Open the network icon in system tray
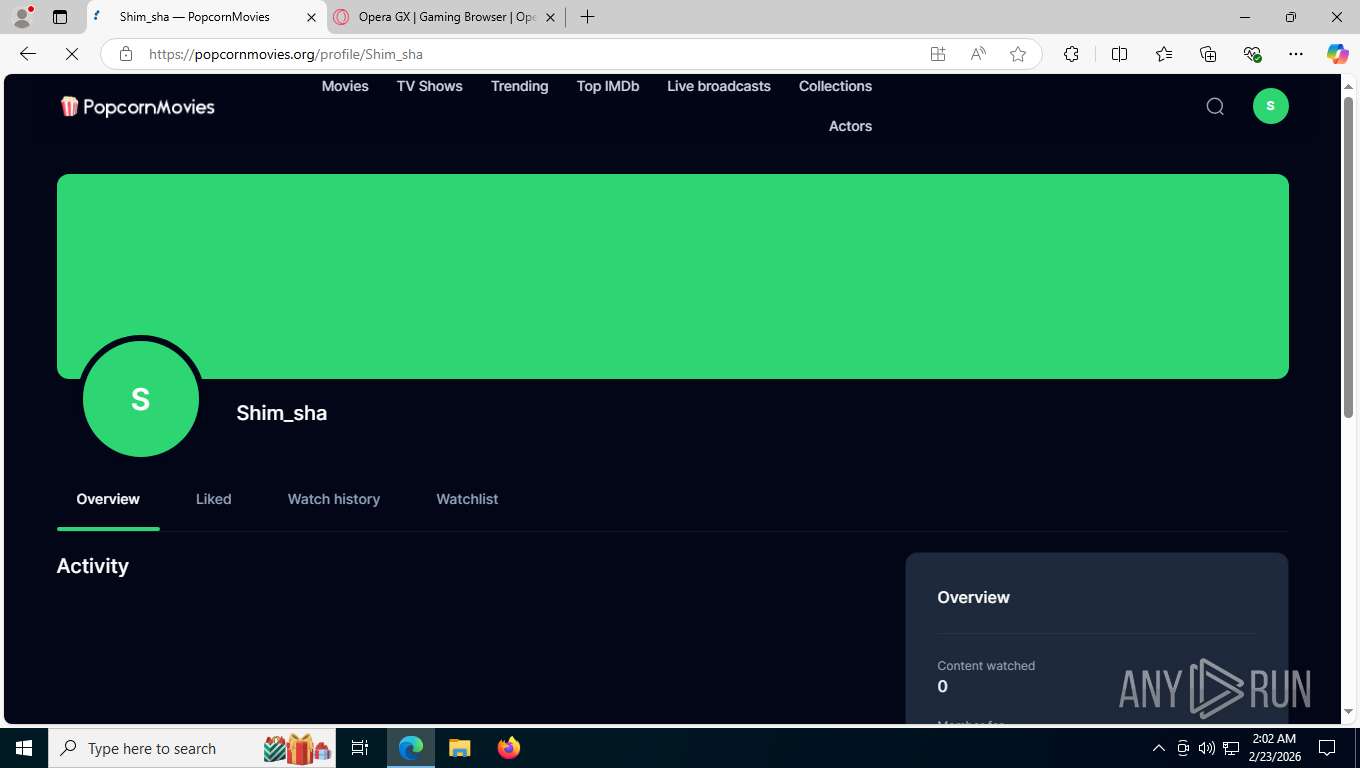Image resolution: width=1360 pixels, height=768 pixels. click(1231, 748)
